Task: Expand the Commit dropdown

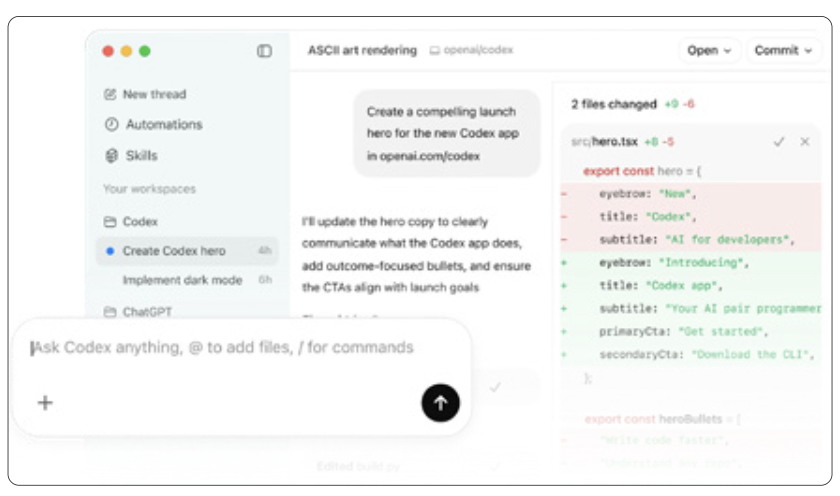Action: coord(783,50)
